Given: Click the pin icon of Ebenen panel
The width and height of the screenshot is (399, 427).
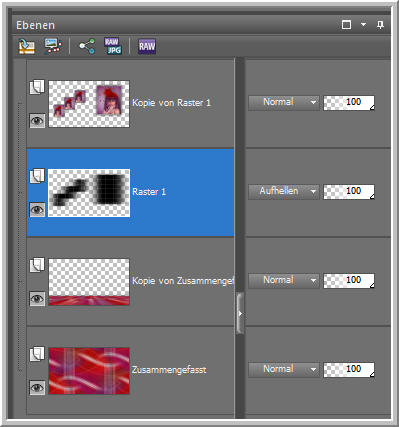Looking at the screenshot, I should tap(380, 25).
